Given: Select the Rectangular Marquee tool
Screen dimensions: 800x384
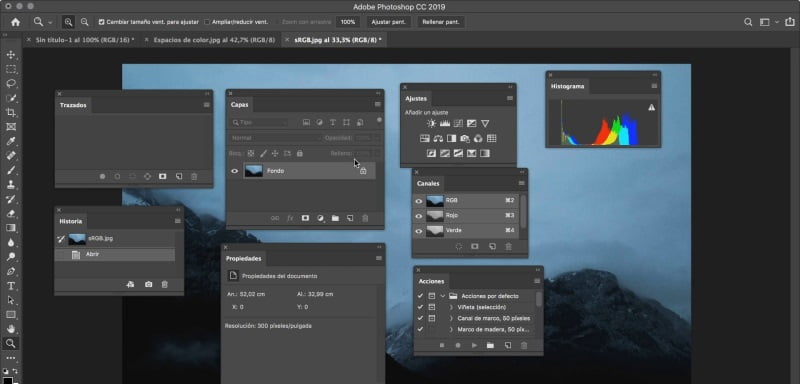Looking at the screenshot, I should click(x=11, y=69).
